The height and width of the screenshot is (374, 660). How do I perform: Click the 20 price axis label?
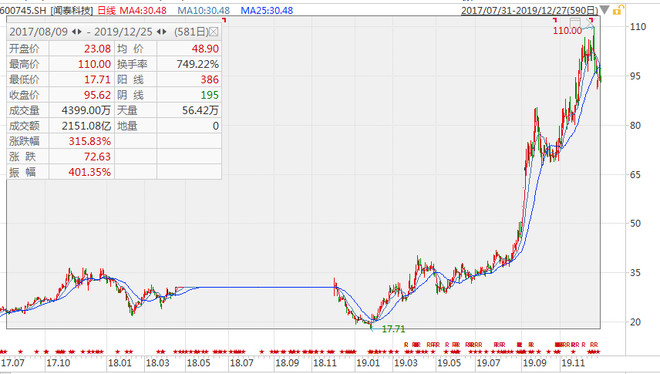tap(635, 322)
